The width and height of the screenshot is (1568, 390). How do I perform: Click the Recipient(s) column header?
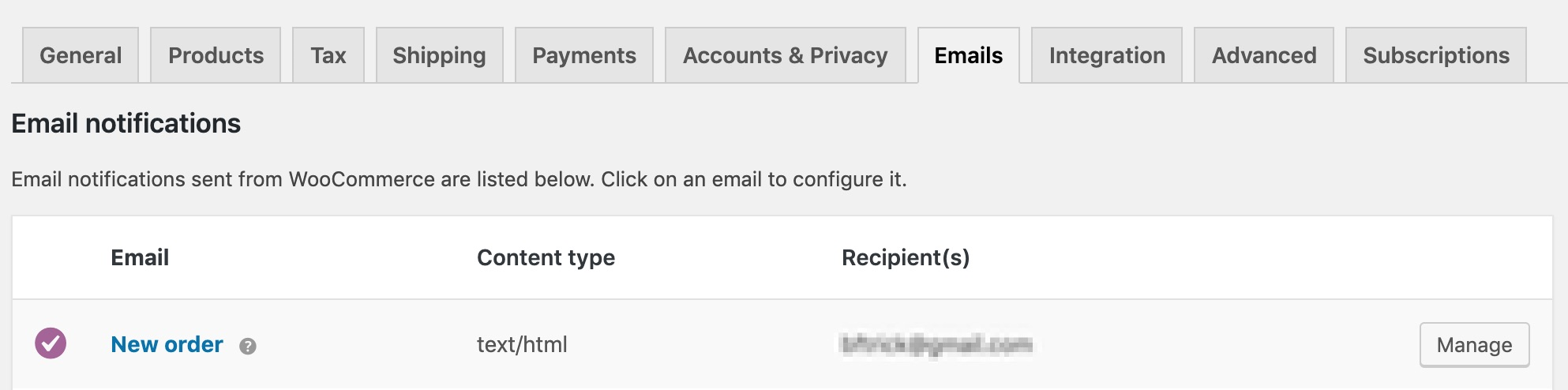[906, 257]
